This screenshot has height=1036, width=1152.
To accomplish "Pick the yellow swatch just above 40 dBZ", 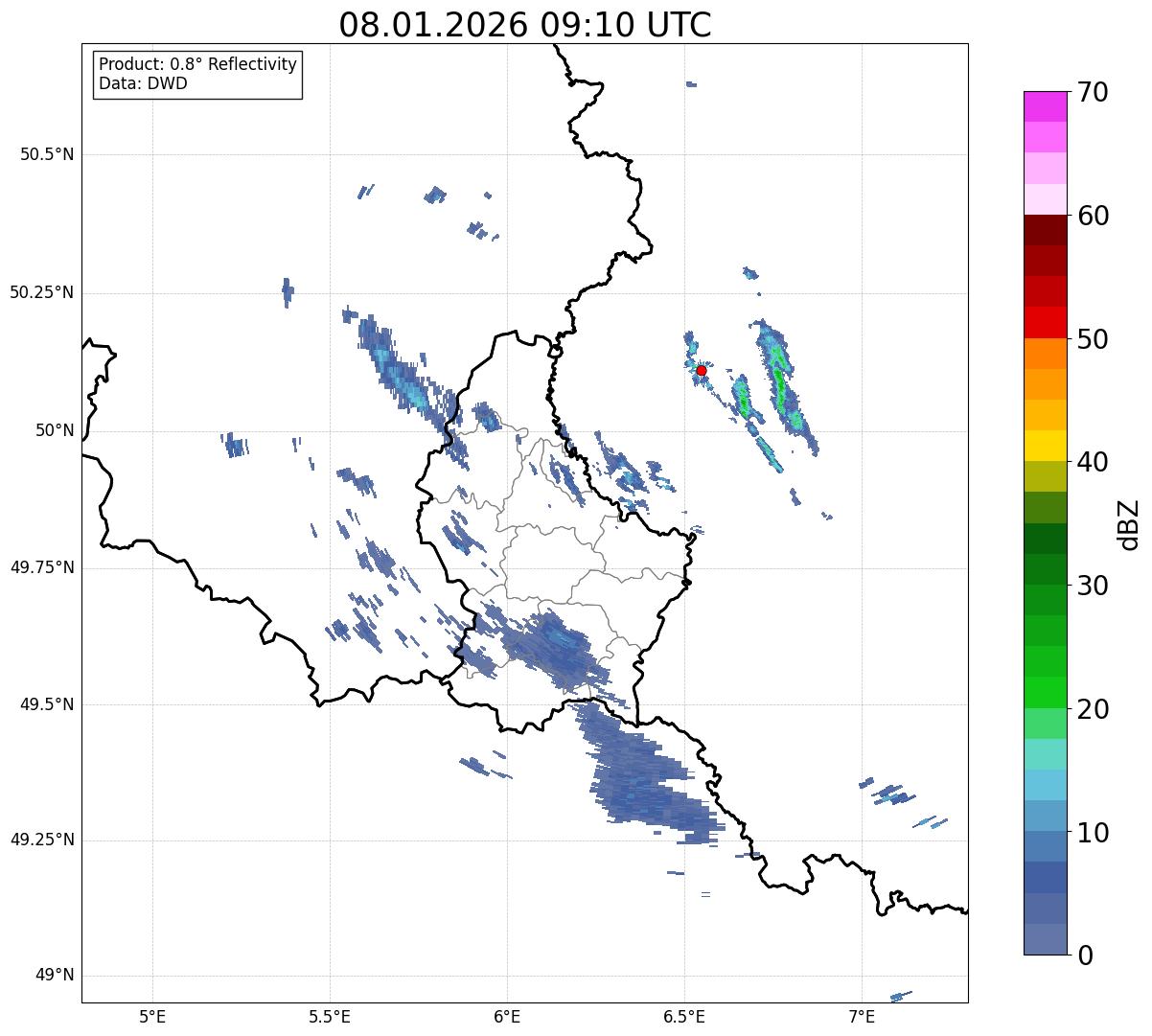I will (1045, 446).
